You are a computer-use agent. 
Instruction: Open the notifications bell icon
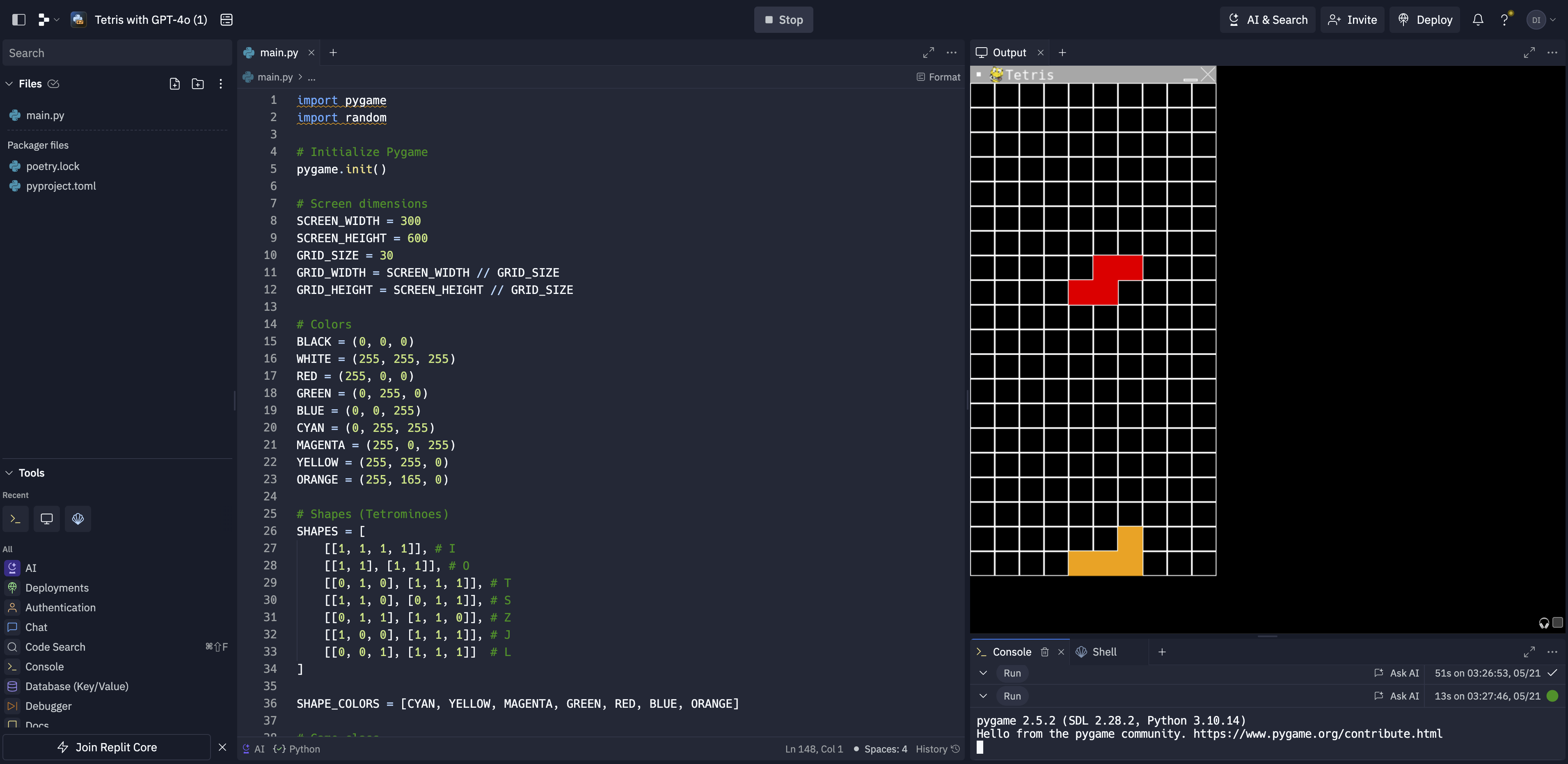pos(1478,19)
